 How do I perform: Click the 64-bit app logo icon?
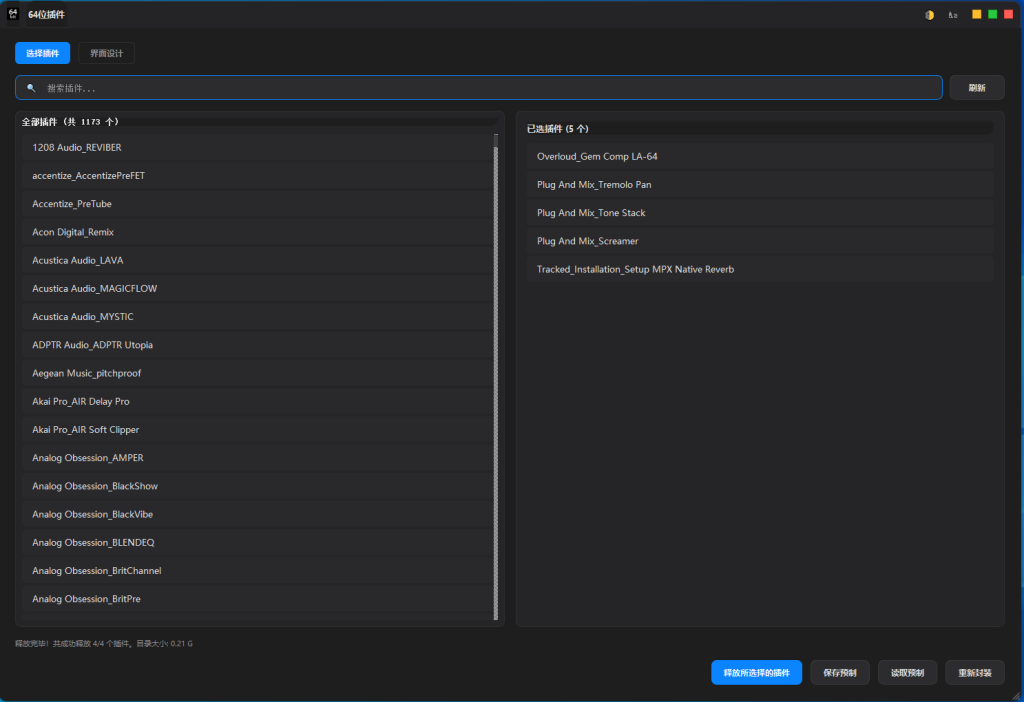click(12, 14)
